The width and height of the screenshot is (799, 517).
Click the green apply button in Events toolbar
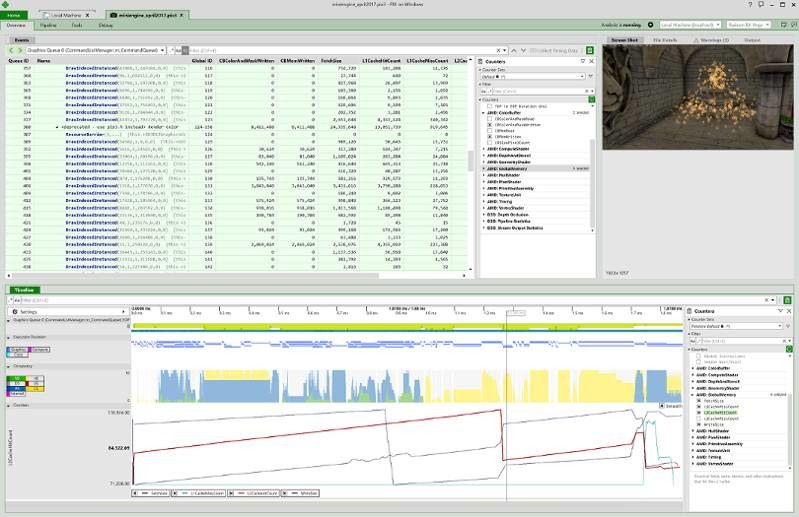[x=590, y=50]
